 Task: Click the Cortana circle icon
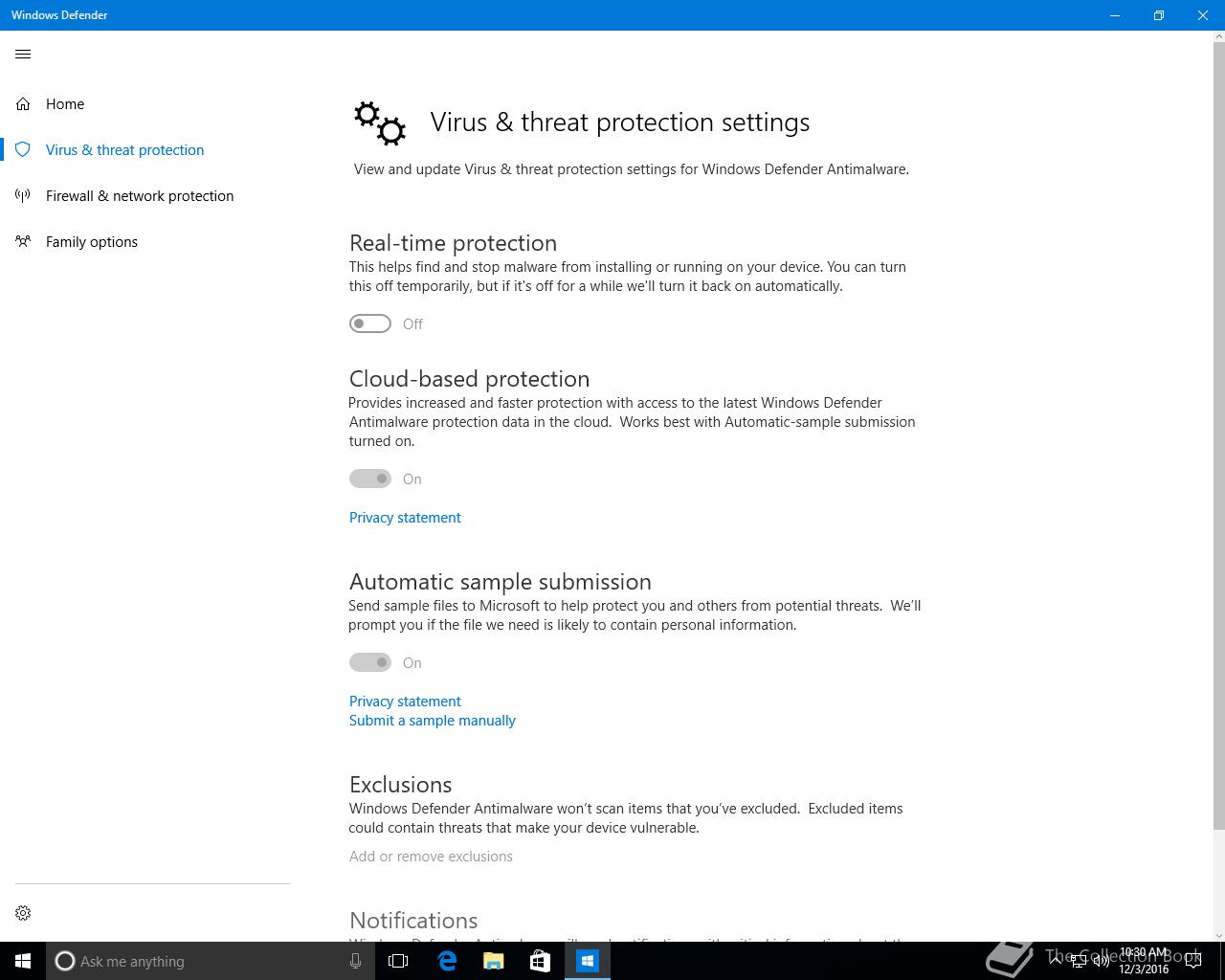pos(65,961)
